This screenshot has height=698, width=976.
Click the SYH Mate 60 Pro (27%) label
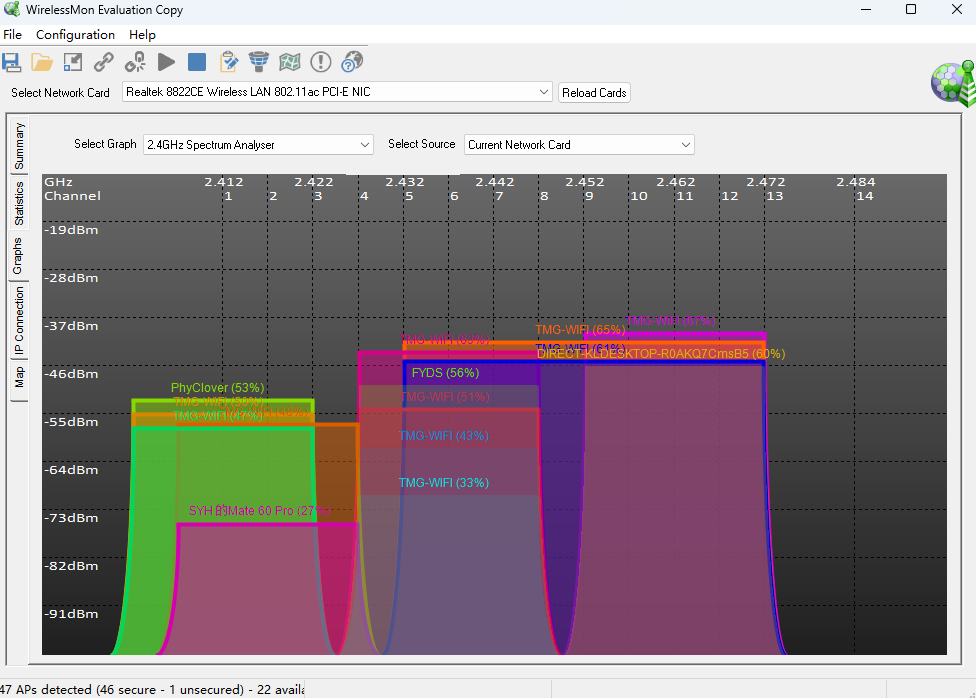coord(259,511)
